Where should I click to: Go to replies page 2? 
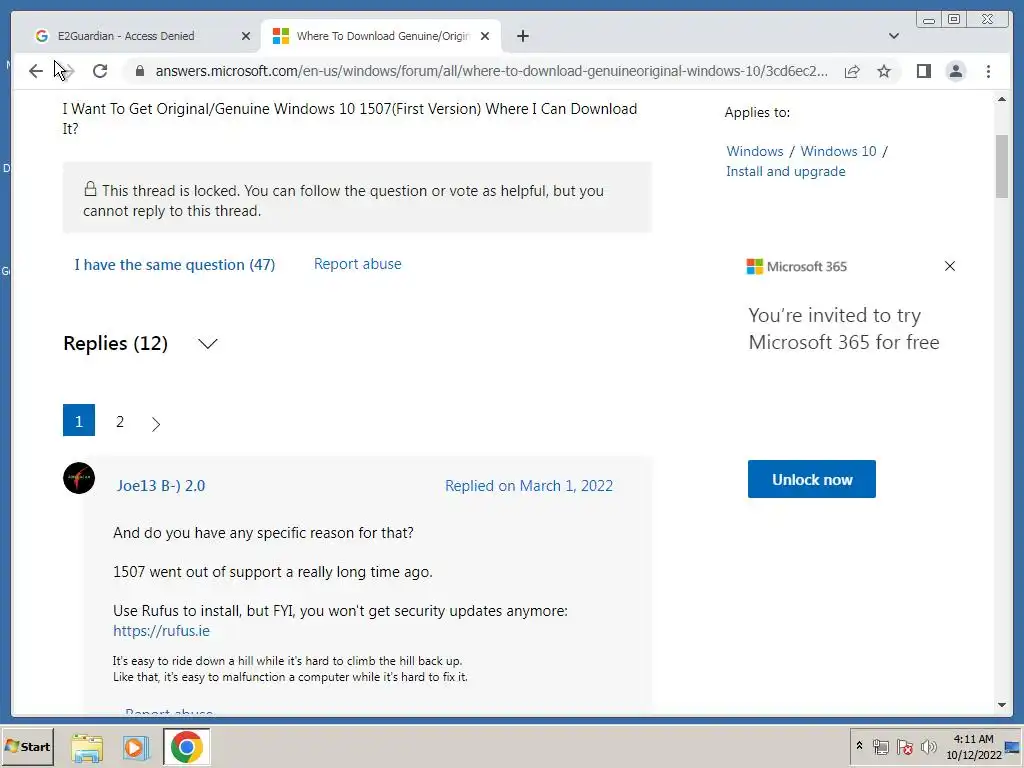point(120,421)
